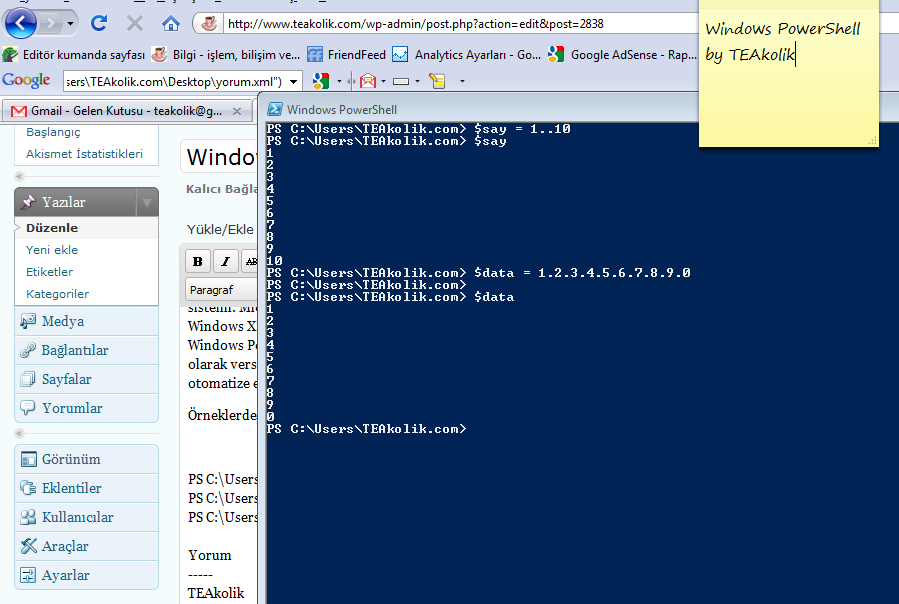Click the Yorumlar speech bubble icon
899x604 pixels.
[28, 408]
